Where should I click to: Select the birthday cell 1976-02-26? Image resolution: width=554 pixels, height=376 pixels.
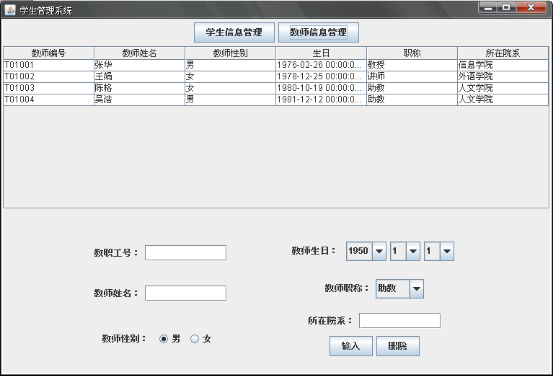[x=321, y=65]
